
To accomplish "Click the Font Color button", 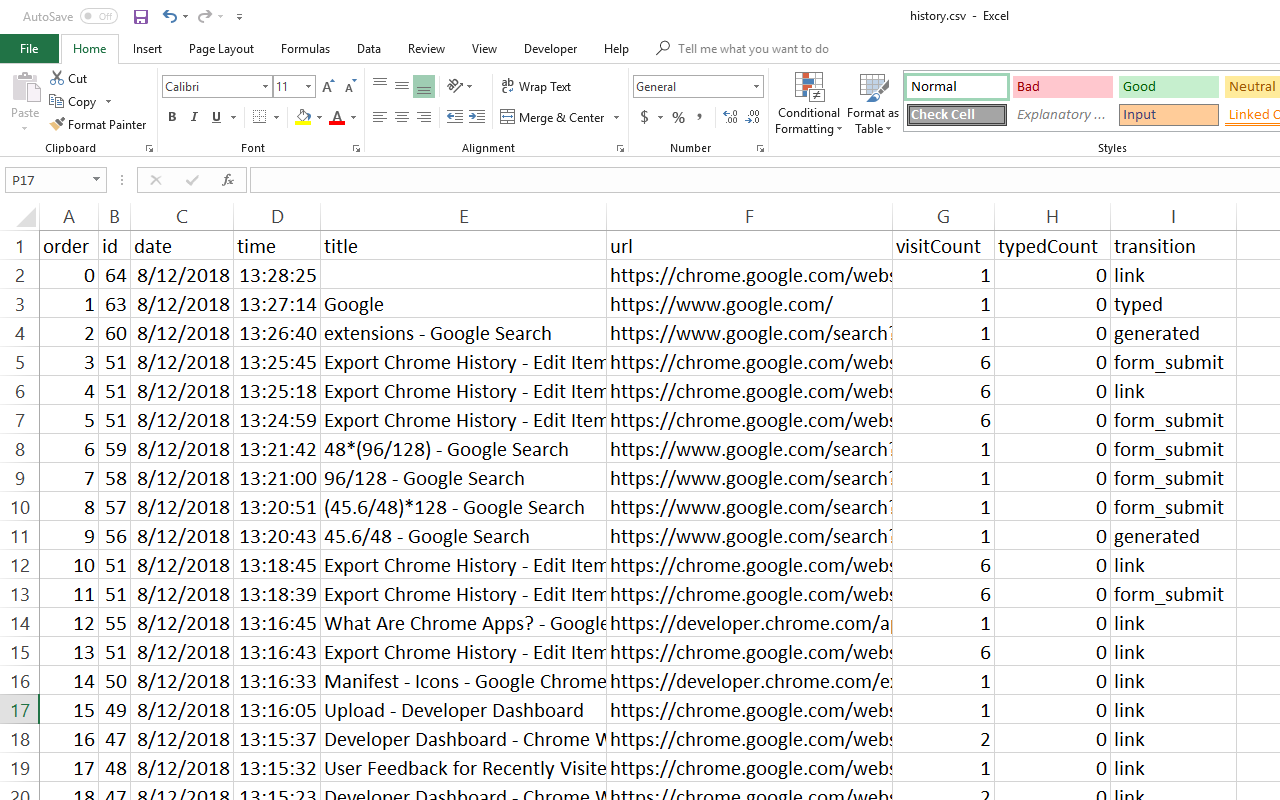I will 337,118.
